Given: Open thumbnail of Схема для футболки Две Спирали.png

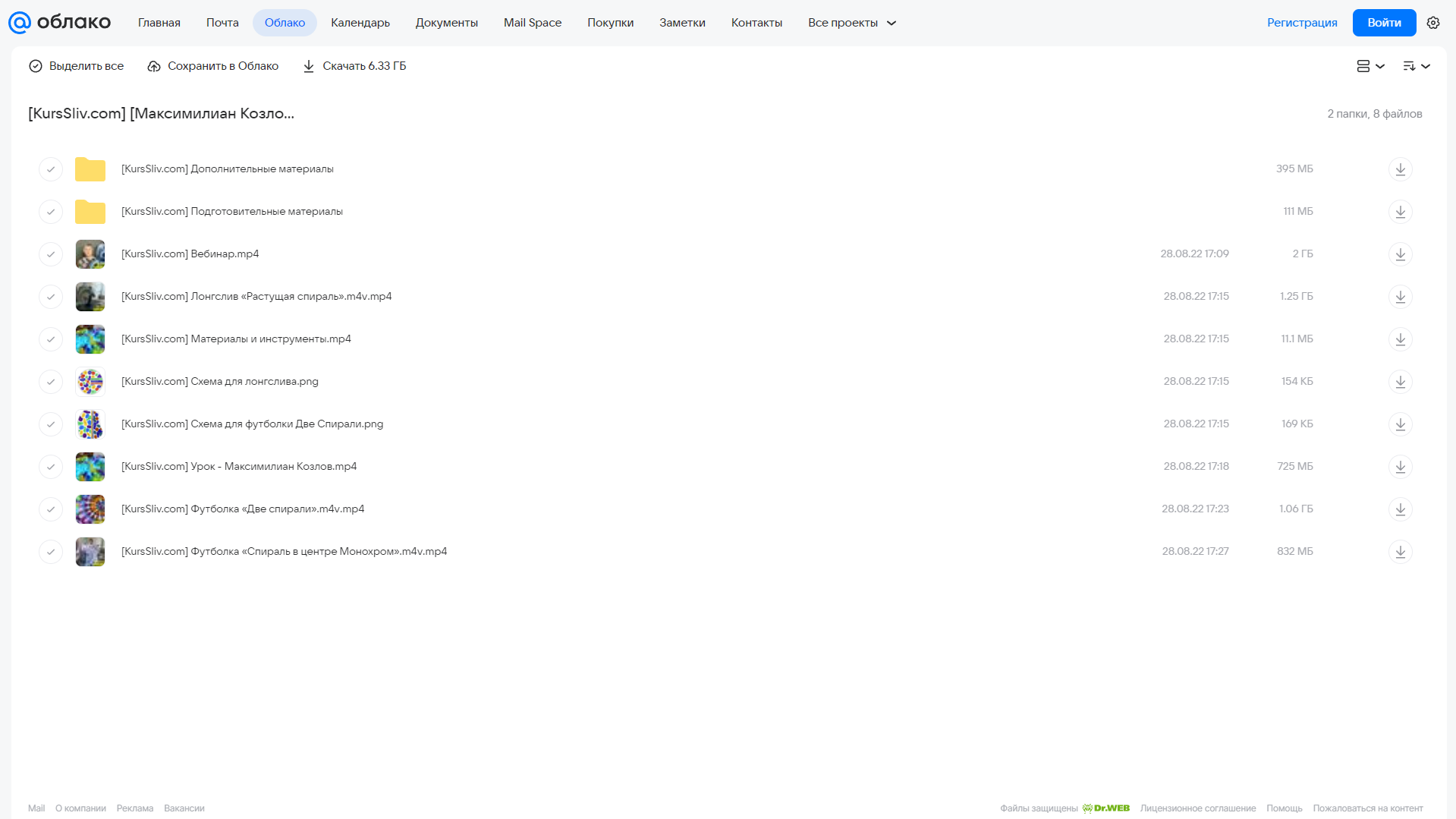Looking at the screenshot, I should click(90, 424).
